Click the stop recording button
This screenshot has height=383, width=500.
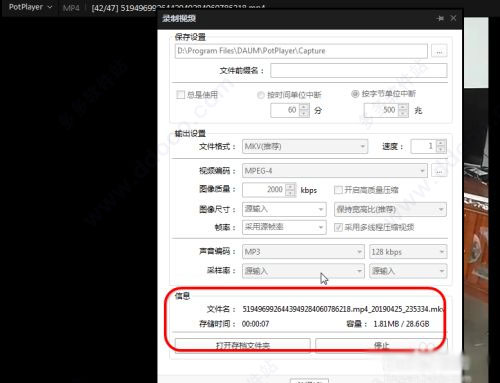tap(381, 346)
